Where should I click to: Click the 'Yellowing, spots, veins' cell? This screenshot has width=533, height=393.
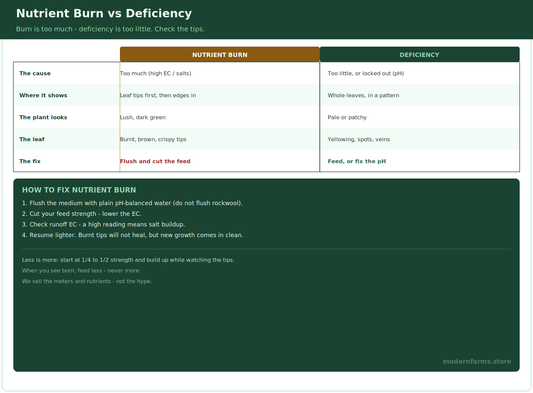359,139
